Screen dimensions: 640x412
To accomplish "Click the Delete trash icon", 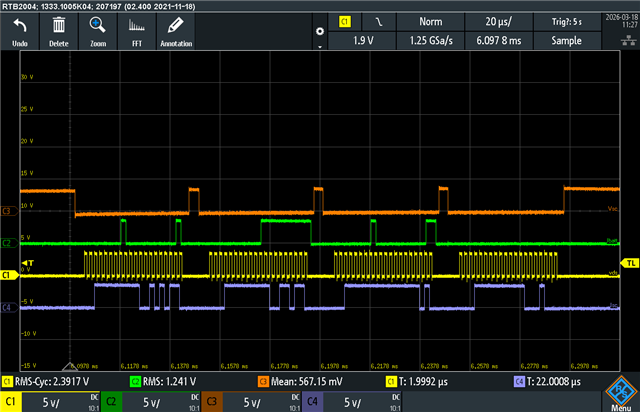I will [59, 31].
